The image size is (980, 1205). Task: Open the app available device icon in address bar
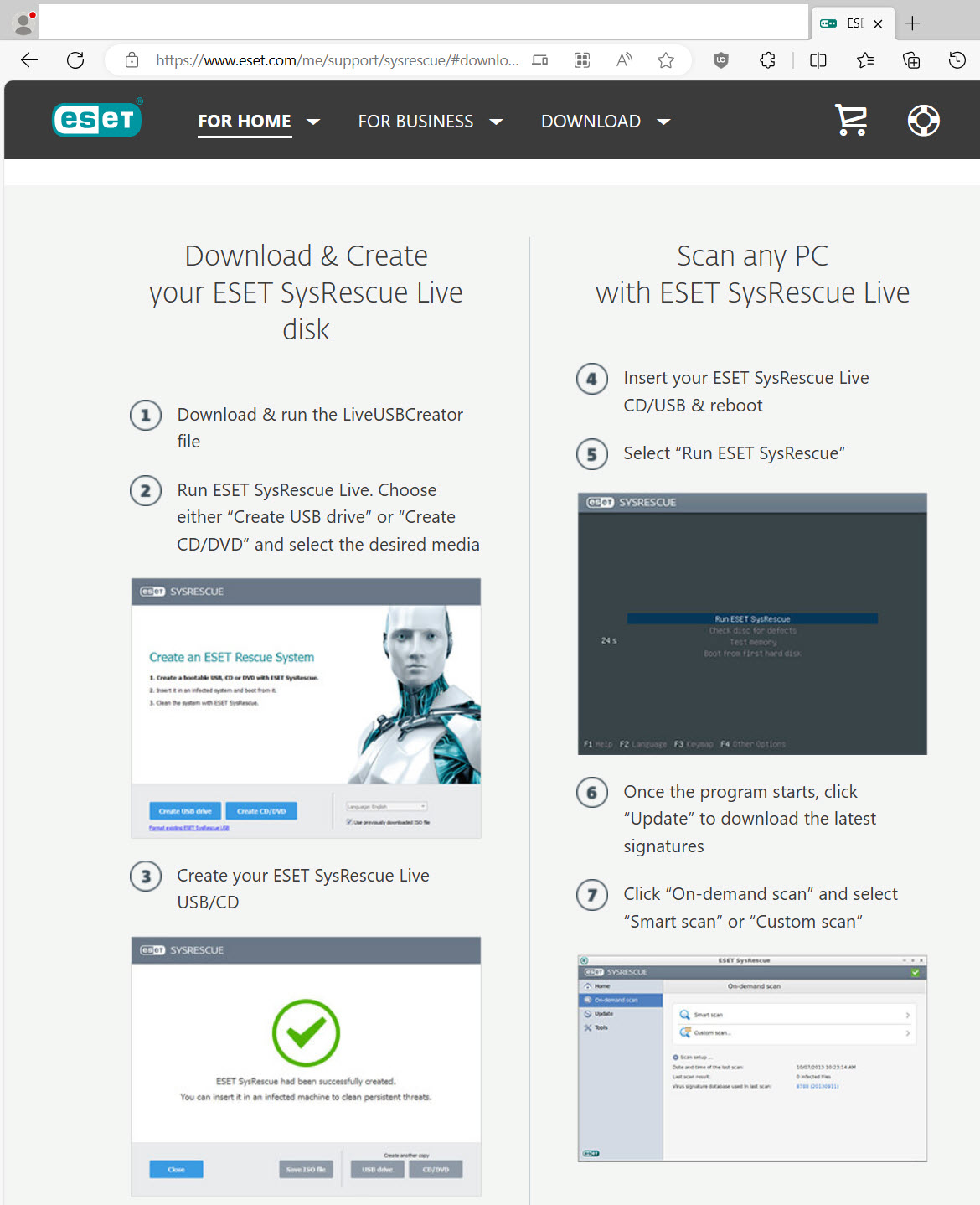[x=540, y=60]
